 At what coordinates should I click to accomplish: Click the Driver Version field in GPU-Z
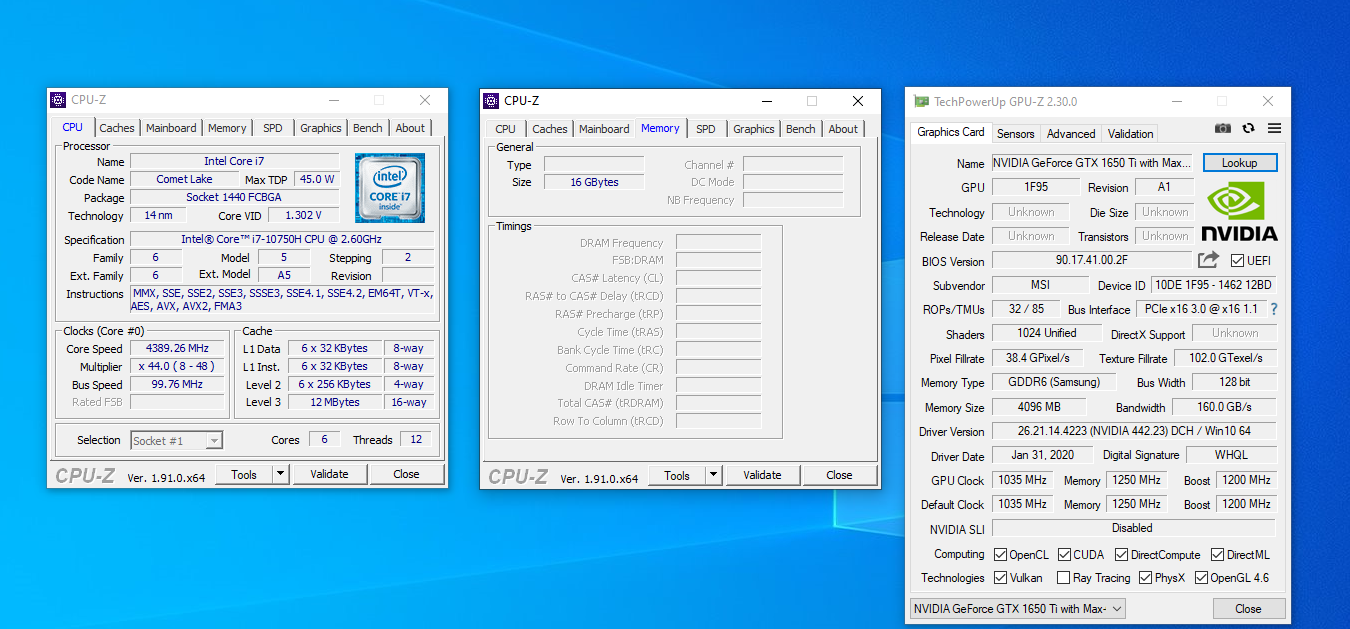pyautogui.click(x=1134, y=431)
